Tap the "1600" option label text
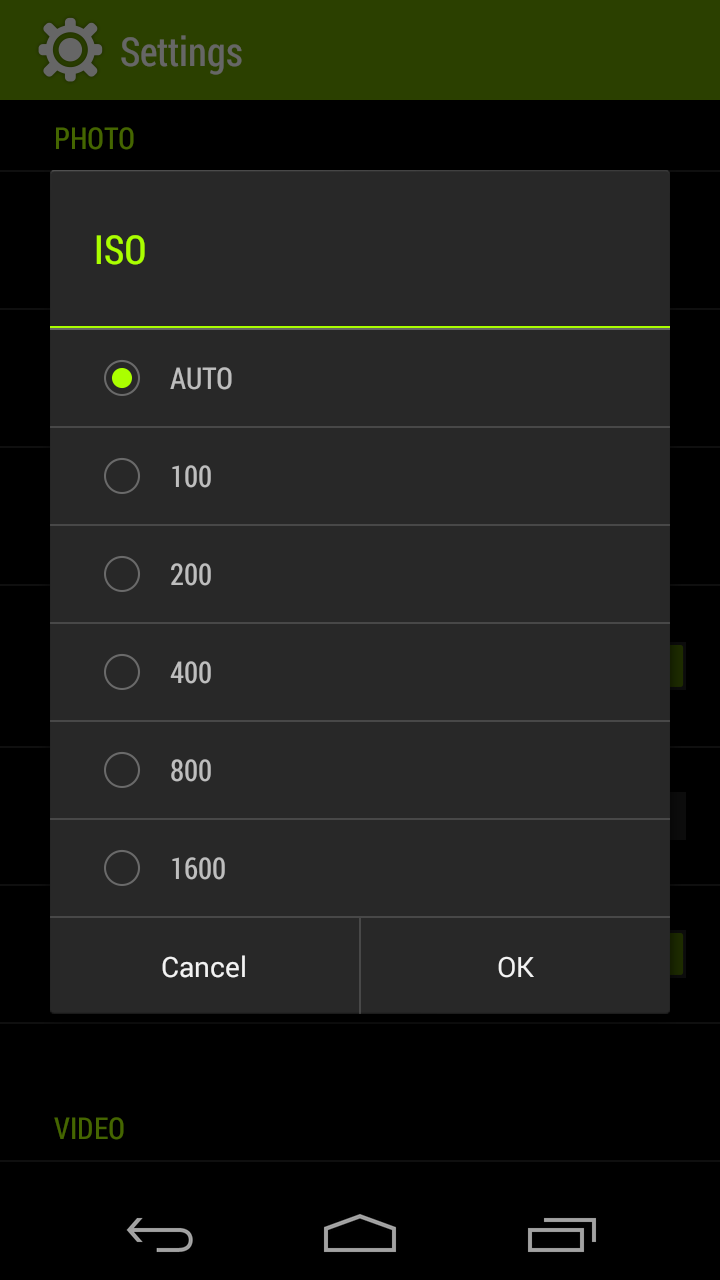Viewport: 720px width, 1280px height. 198,869
